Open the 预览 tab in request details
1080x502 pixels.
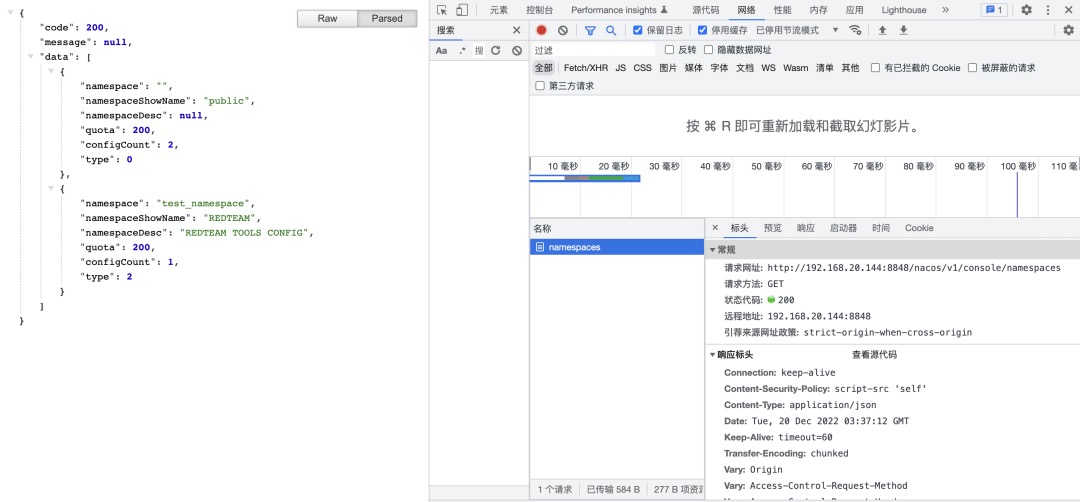[773, 228]
